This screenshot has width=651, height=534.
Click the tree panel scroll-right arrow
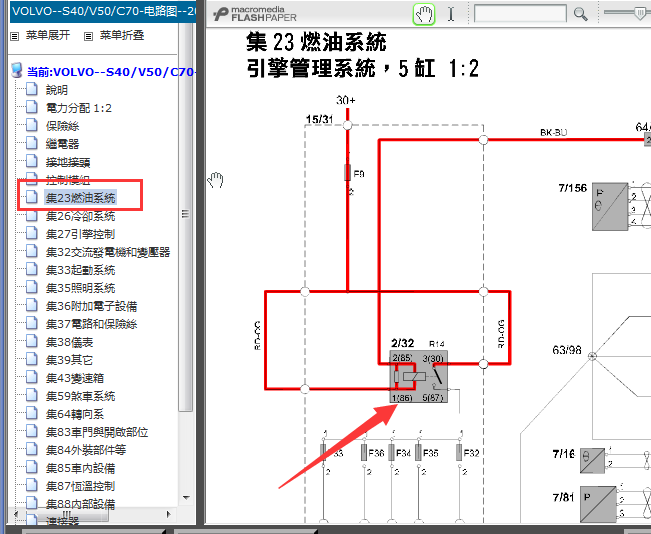(169, 514)
